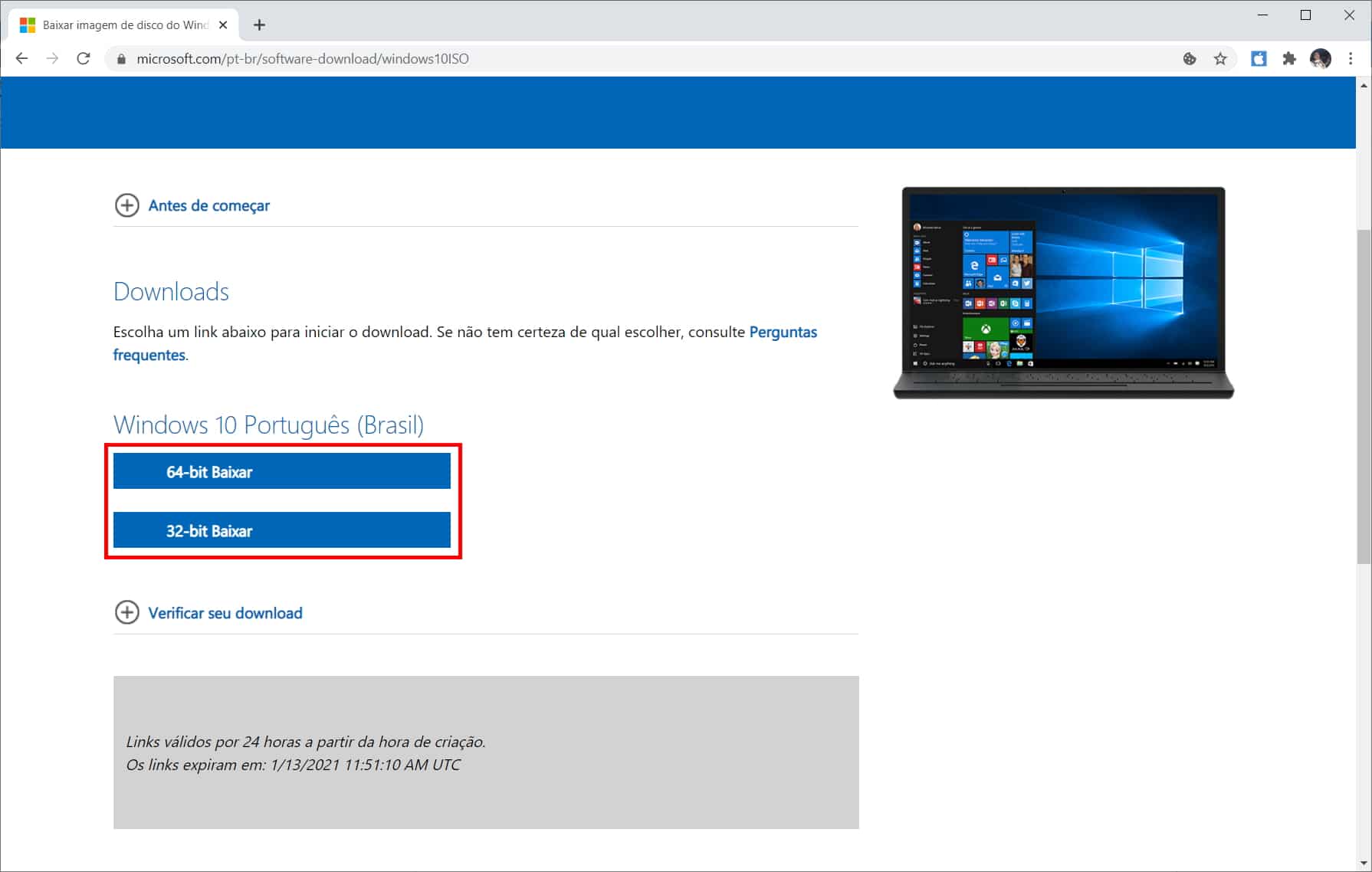Open the three-dot Chrome menu

click(x=1351, y=58)
